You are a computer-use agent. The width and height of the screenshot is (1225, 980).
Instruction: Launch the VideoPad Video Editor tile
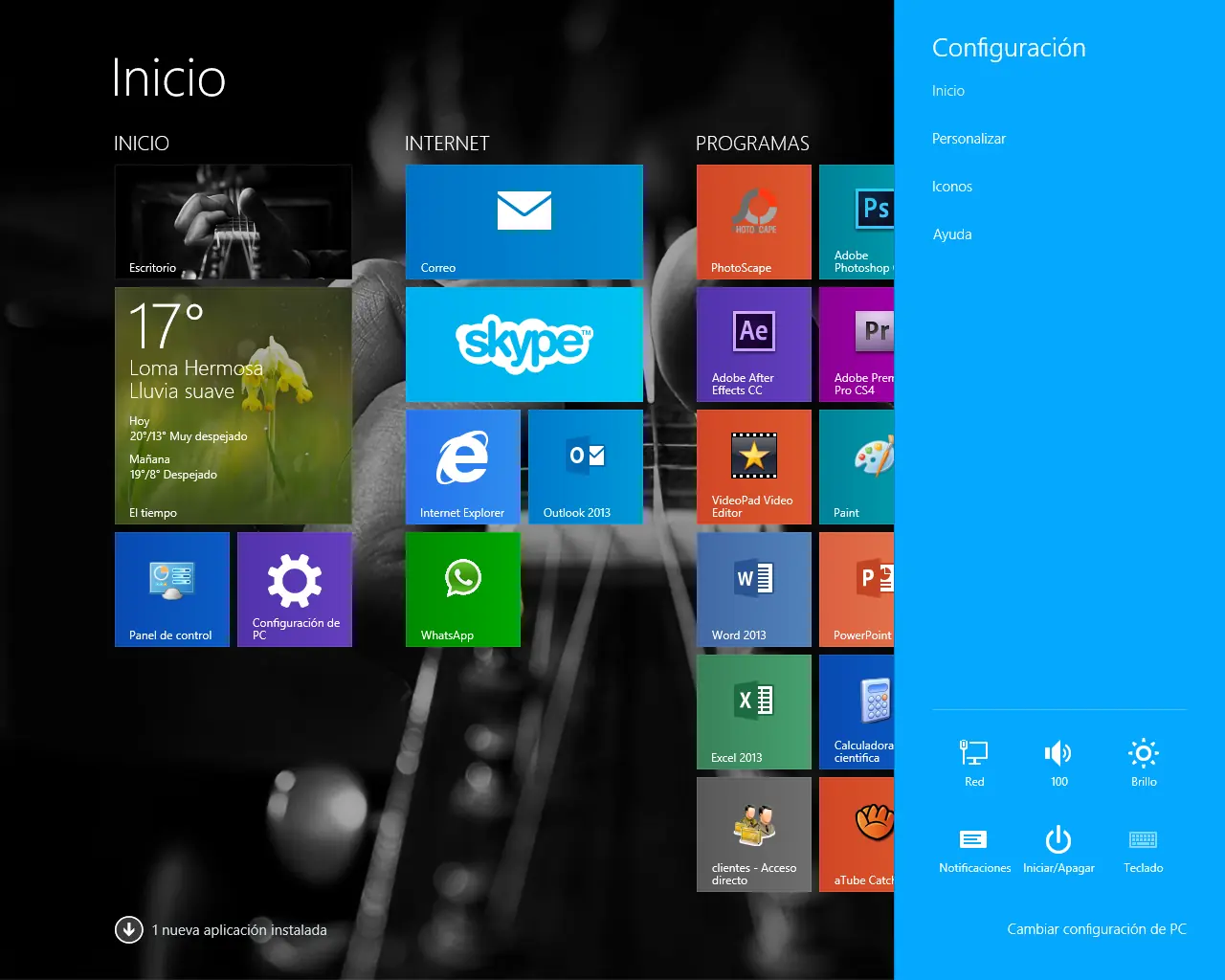tap(754, 467)
